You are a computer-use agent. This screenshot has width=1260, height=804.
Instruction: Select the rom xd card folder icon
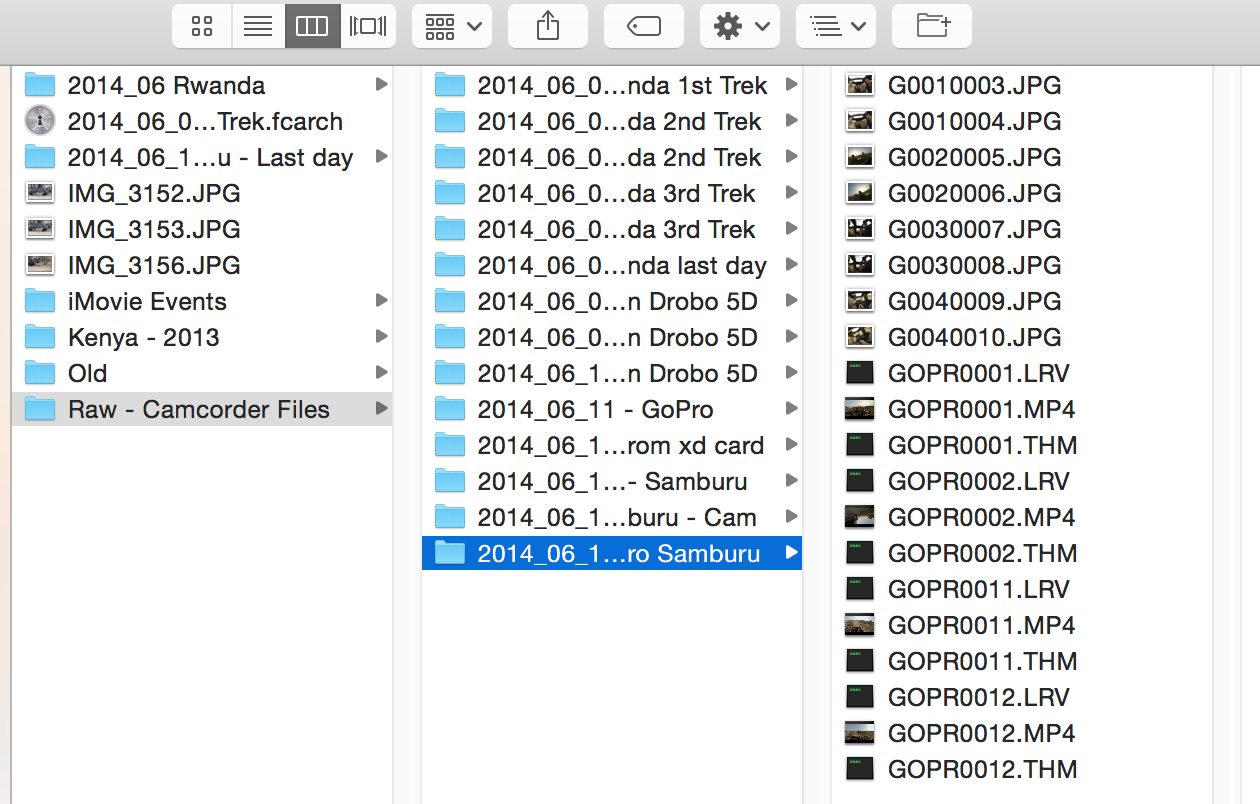pyautogui.click(x=450, y=445)
